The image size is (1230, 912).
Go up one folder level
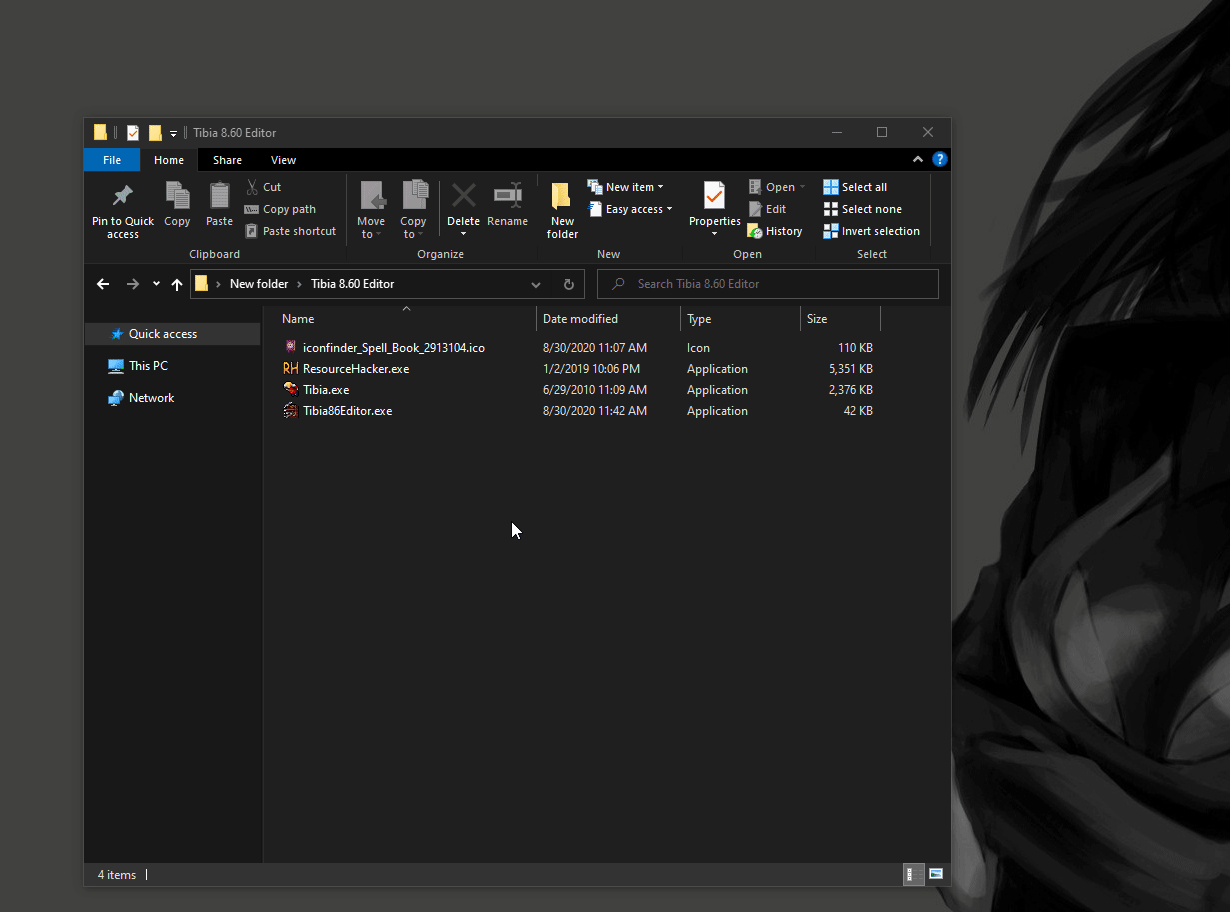tap(177, 284)
